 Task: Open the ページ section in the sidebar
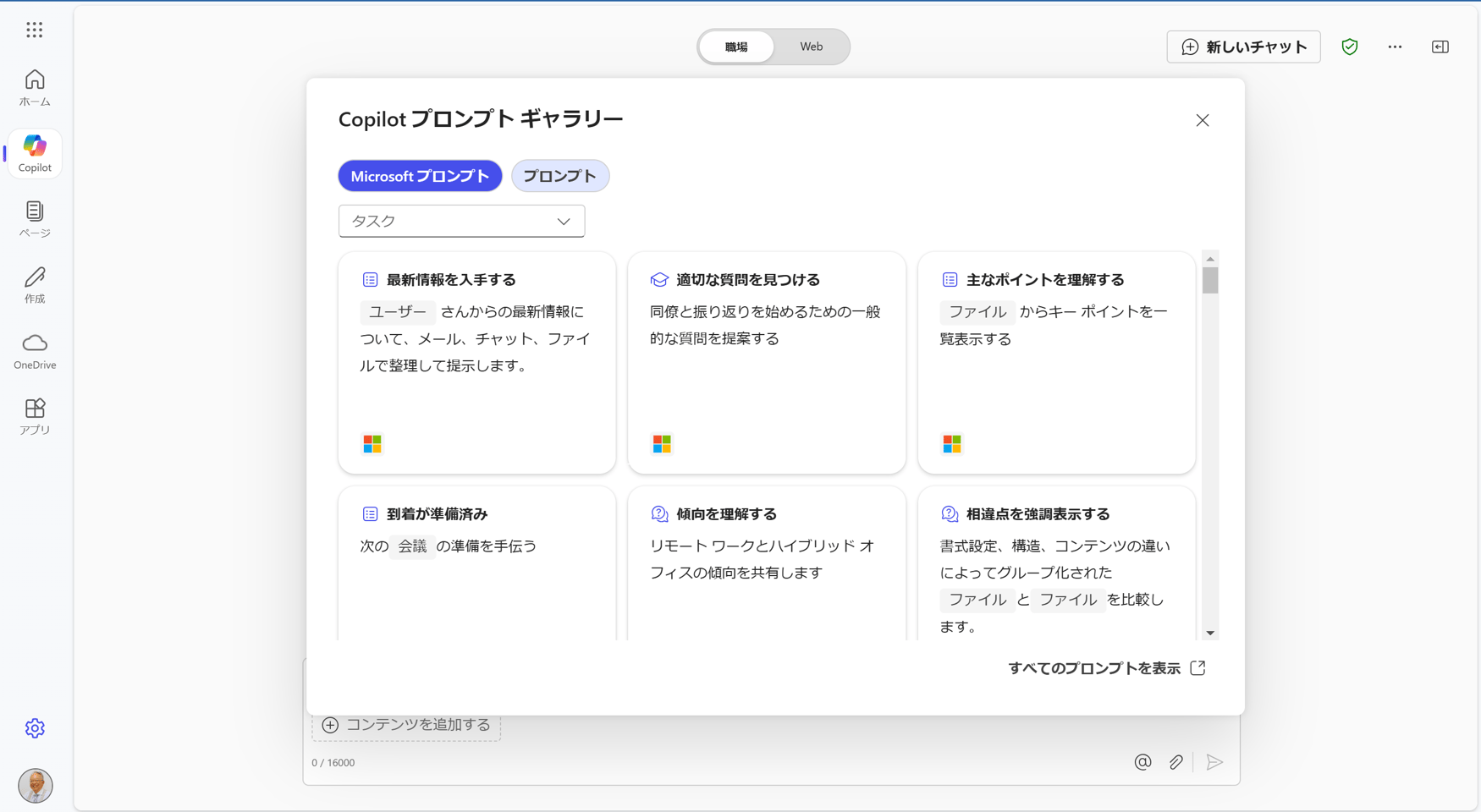(34, 218)
